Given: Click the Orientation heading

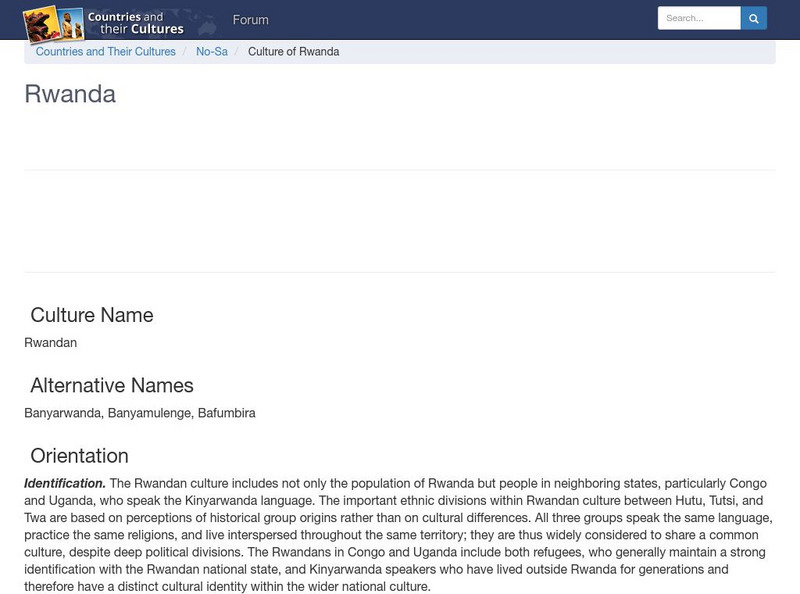Looking at the screenshot, I should click(80, 456).
